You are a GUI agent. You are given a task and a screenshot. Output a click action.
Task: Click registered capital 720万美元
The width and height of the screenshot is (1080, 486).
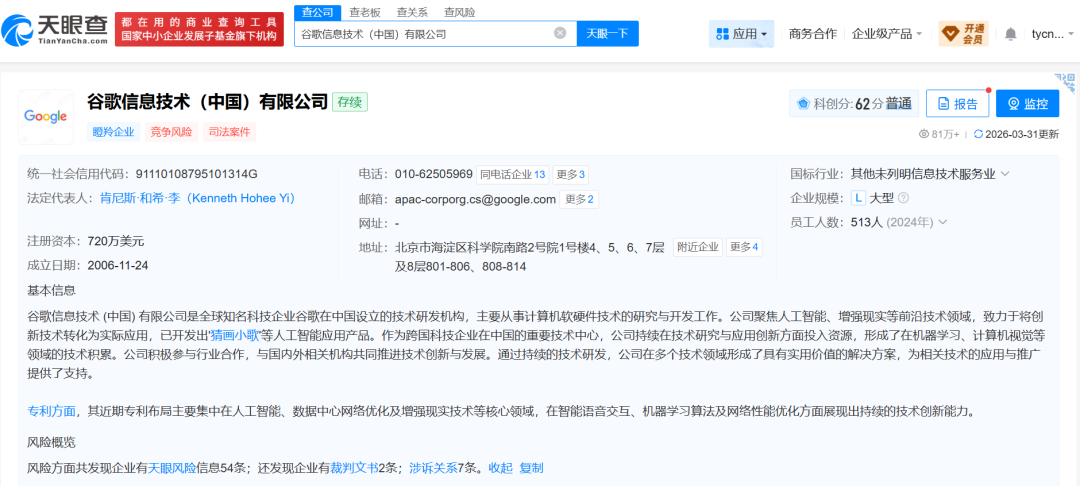[x=116, y=241]
